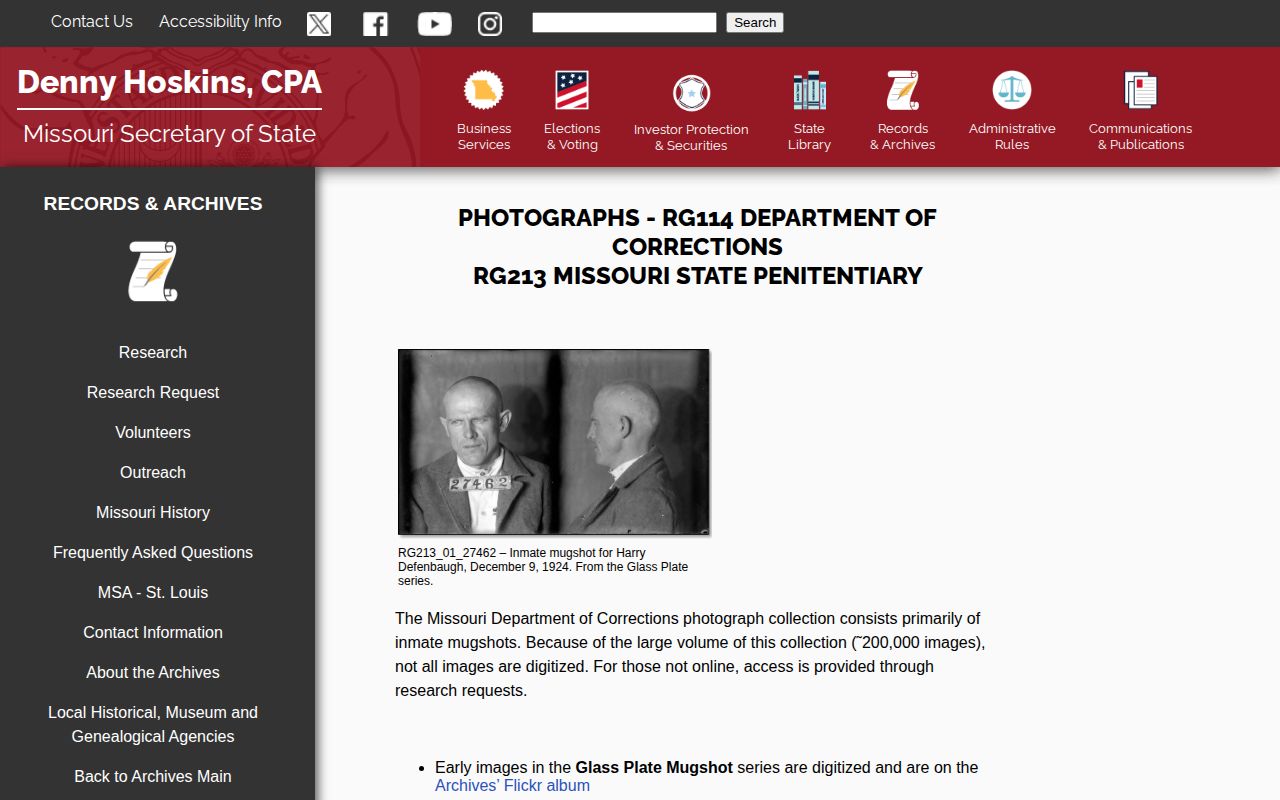Click the Elections & Voting flag icon
The width and height of the screenshot is (1280, 800).
572,90
